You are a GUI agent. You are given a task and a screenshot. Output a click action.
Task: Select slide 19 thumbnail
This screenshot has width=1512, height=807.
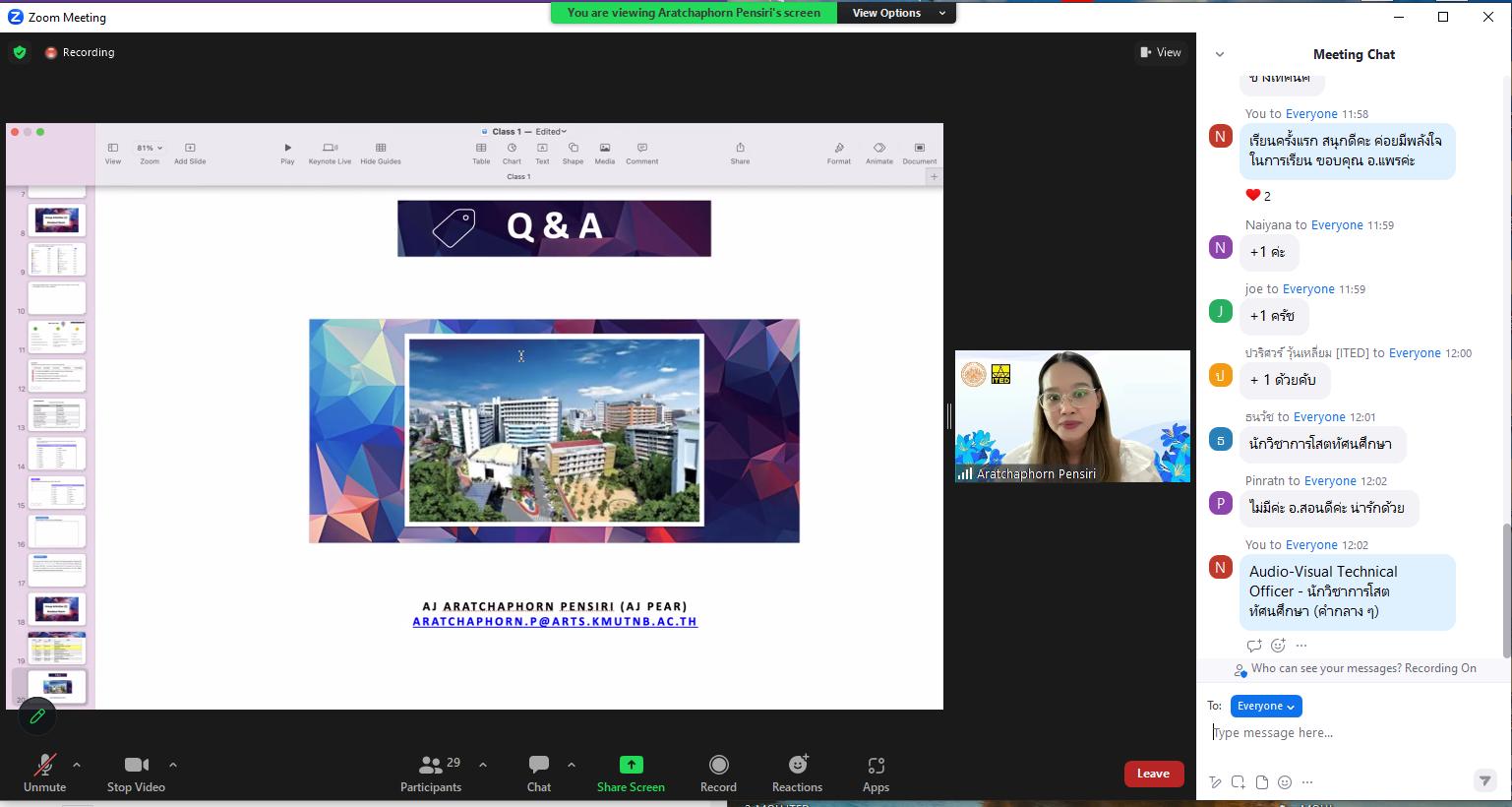(x=57, y=648)
